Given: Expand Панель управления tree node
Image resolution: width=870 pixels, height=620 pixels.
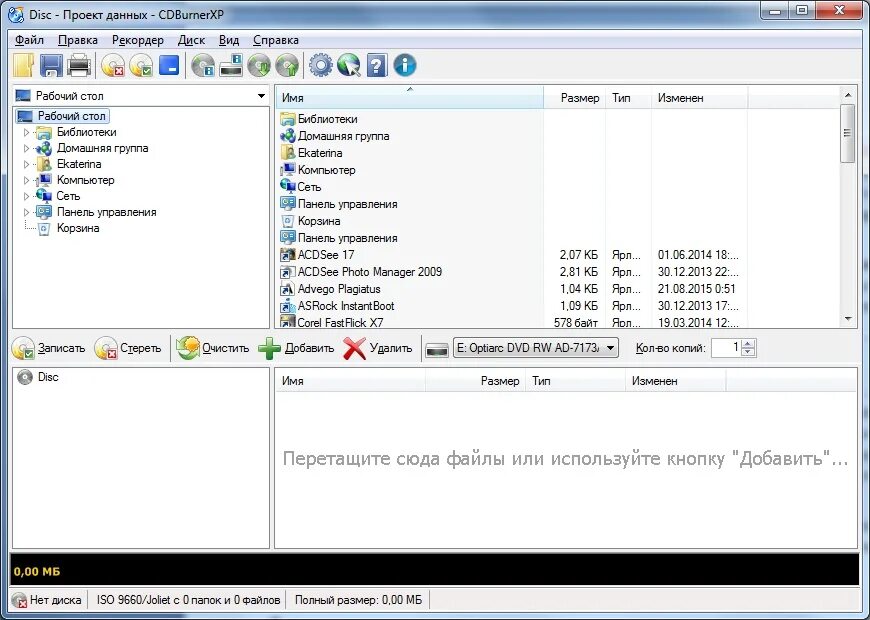Looking at the screenshot, I should coord(26,213).
